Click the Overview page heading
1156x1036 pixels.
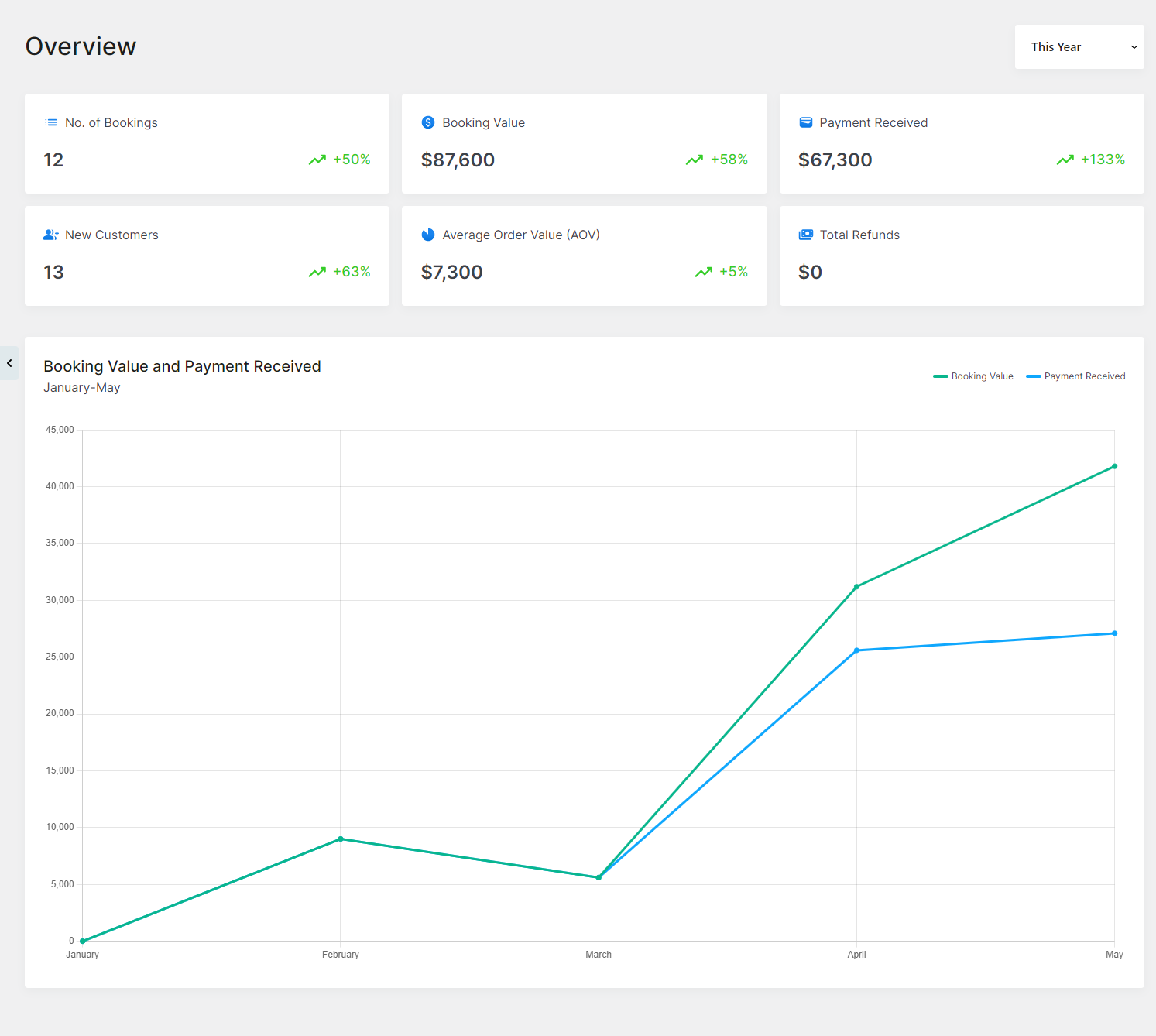(x=81, y=46)
